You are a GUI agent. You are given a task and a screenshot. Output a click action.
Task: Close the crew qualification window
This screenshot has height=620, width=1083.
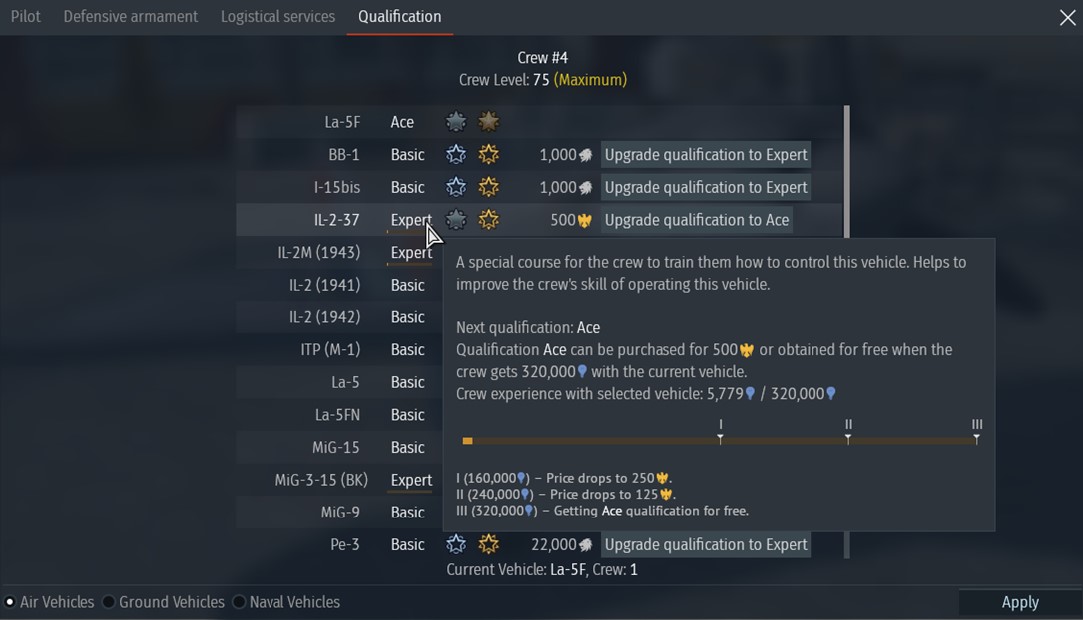click(1067, 18)
